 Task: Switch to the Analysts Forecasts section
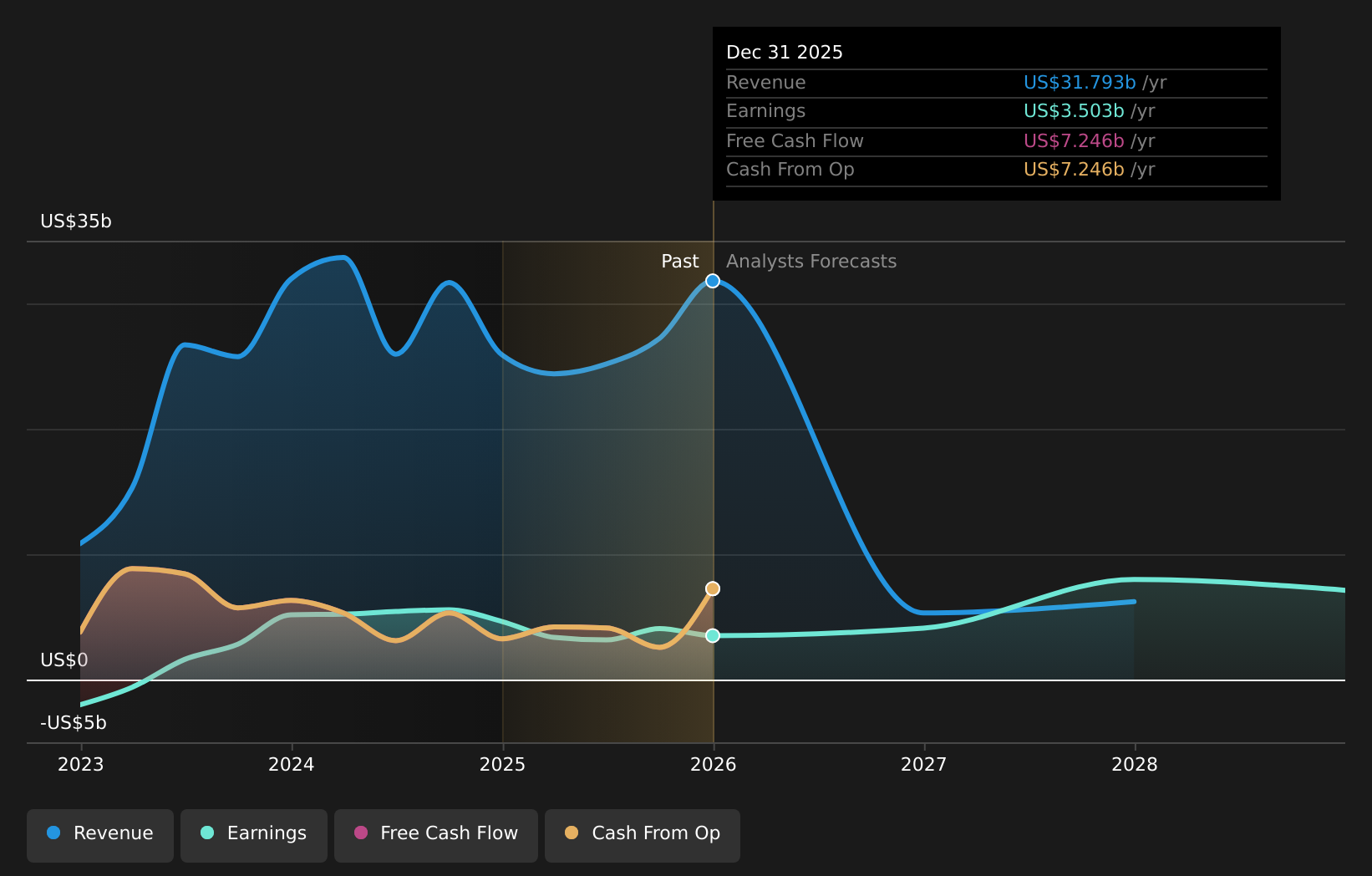pos(810,261)
